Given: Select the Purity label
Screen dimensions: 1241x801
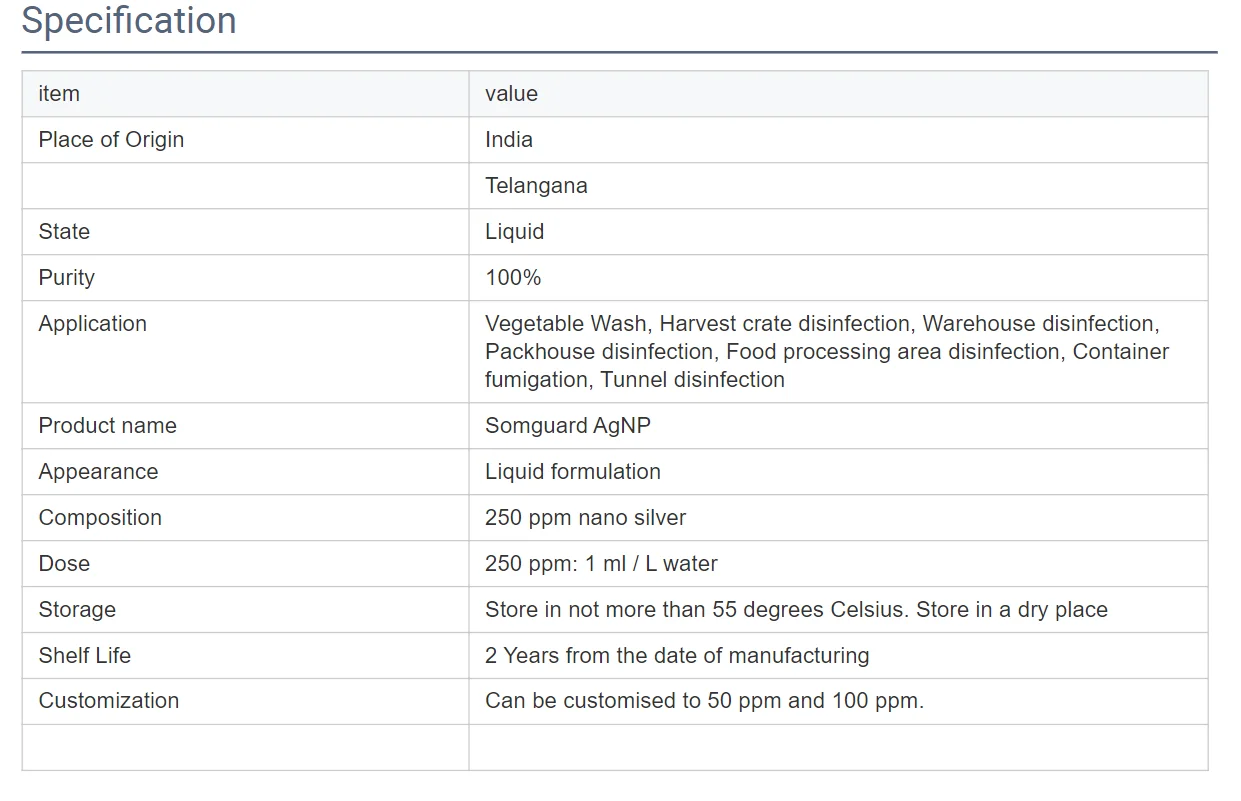Looking at the screenshot, I should [66, 277].
